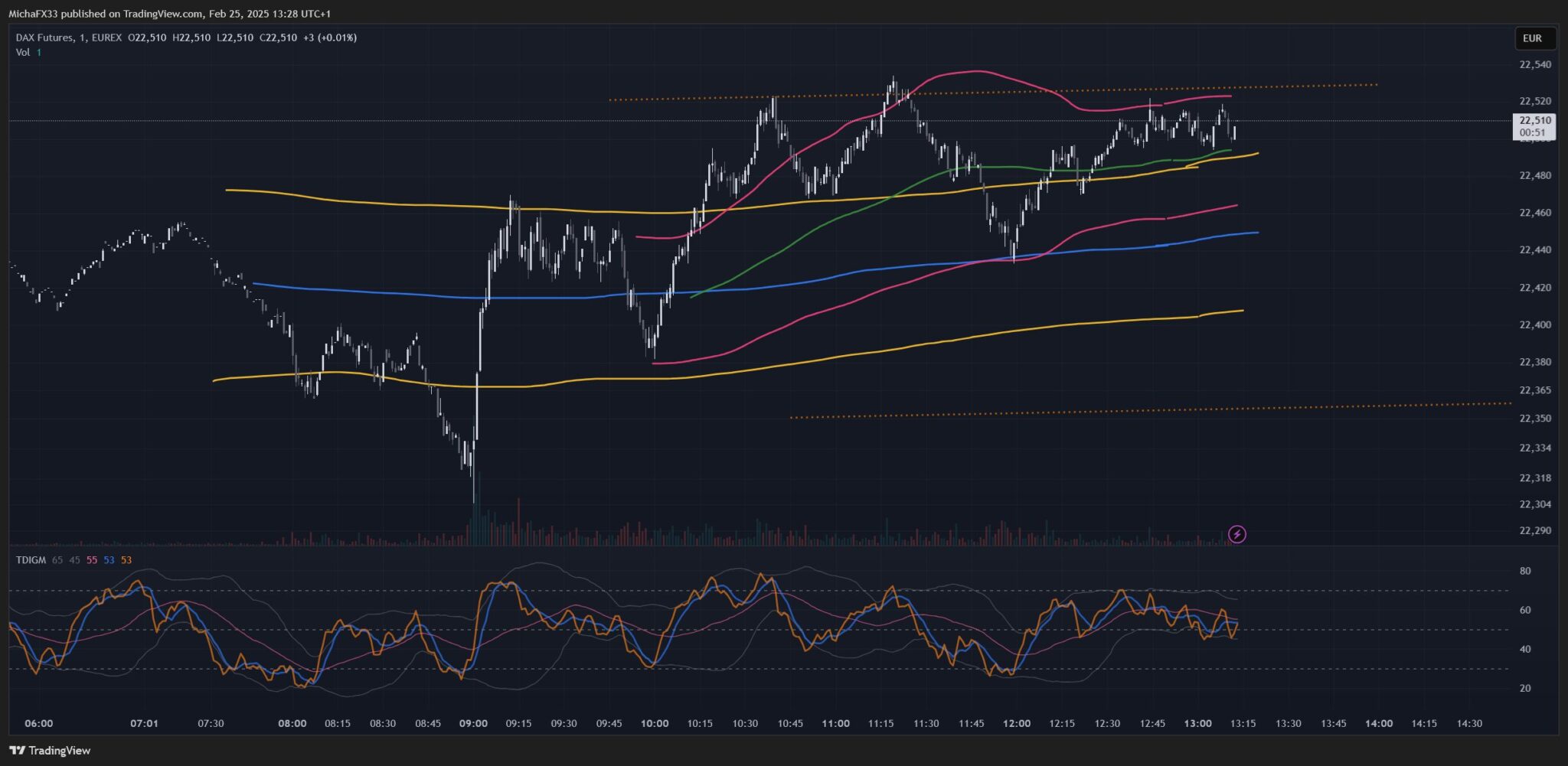1568x766 pixels.
Task: Click the 22,420 price axis label
Action: click(x=1535, y=288)
